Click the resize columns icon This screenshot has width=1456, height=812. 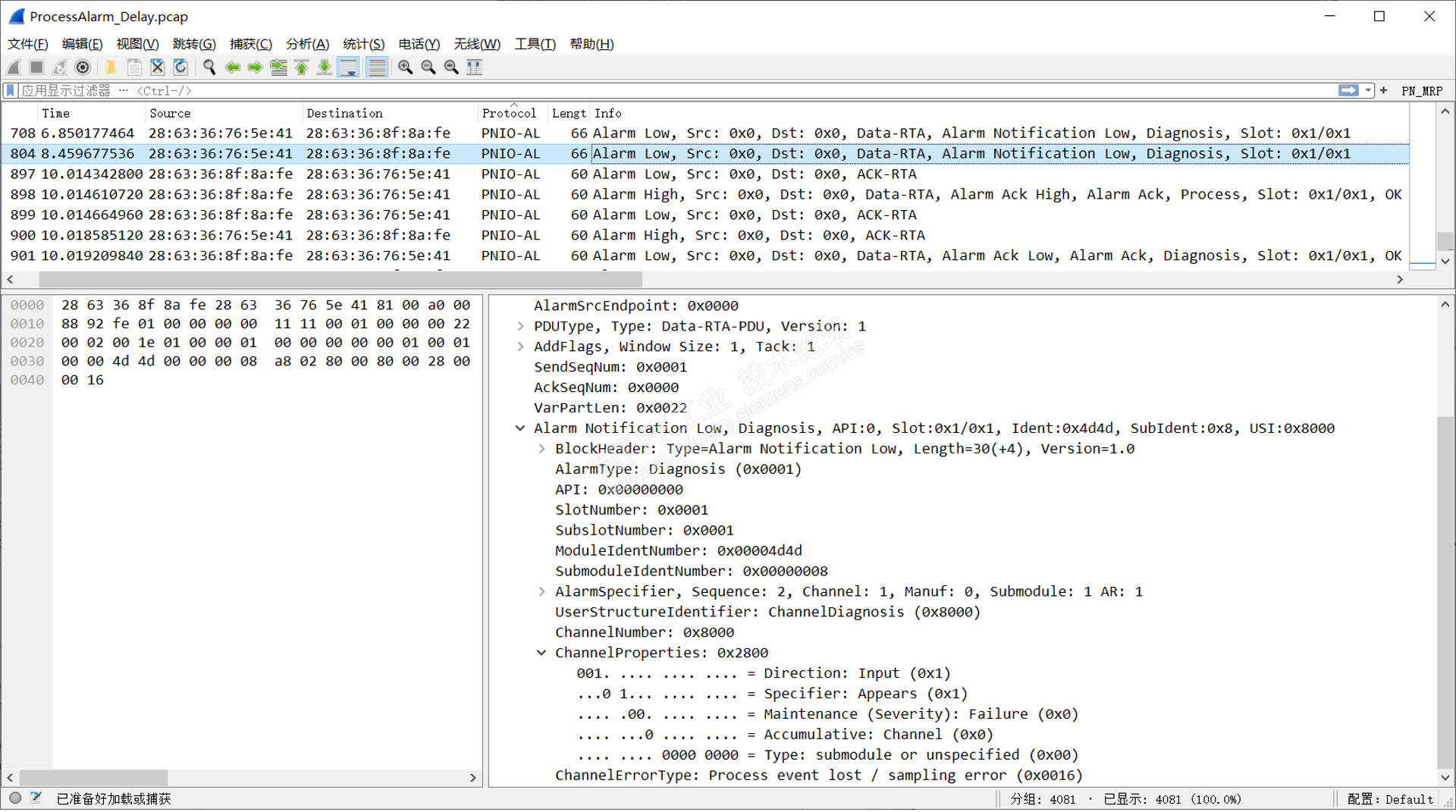click(x=475, y=67)
